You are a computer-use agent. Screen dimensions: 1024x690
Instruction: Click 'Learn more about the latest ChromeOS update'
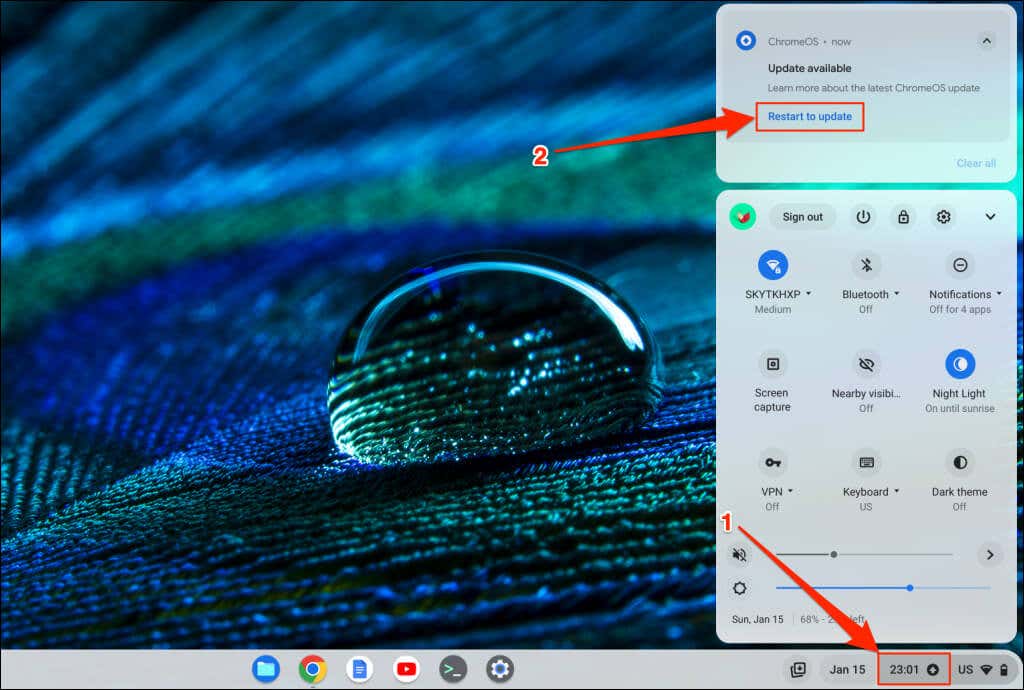[873, 87]
